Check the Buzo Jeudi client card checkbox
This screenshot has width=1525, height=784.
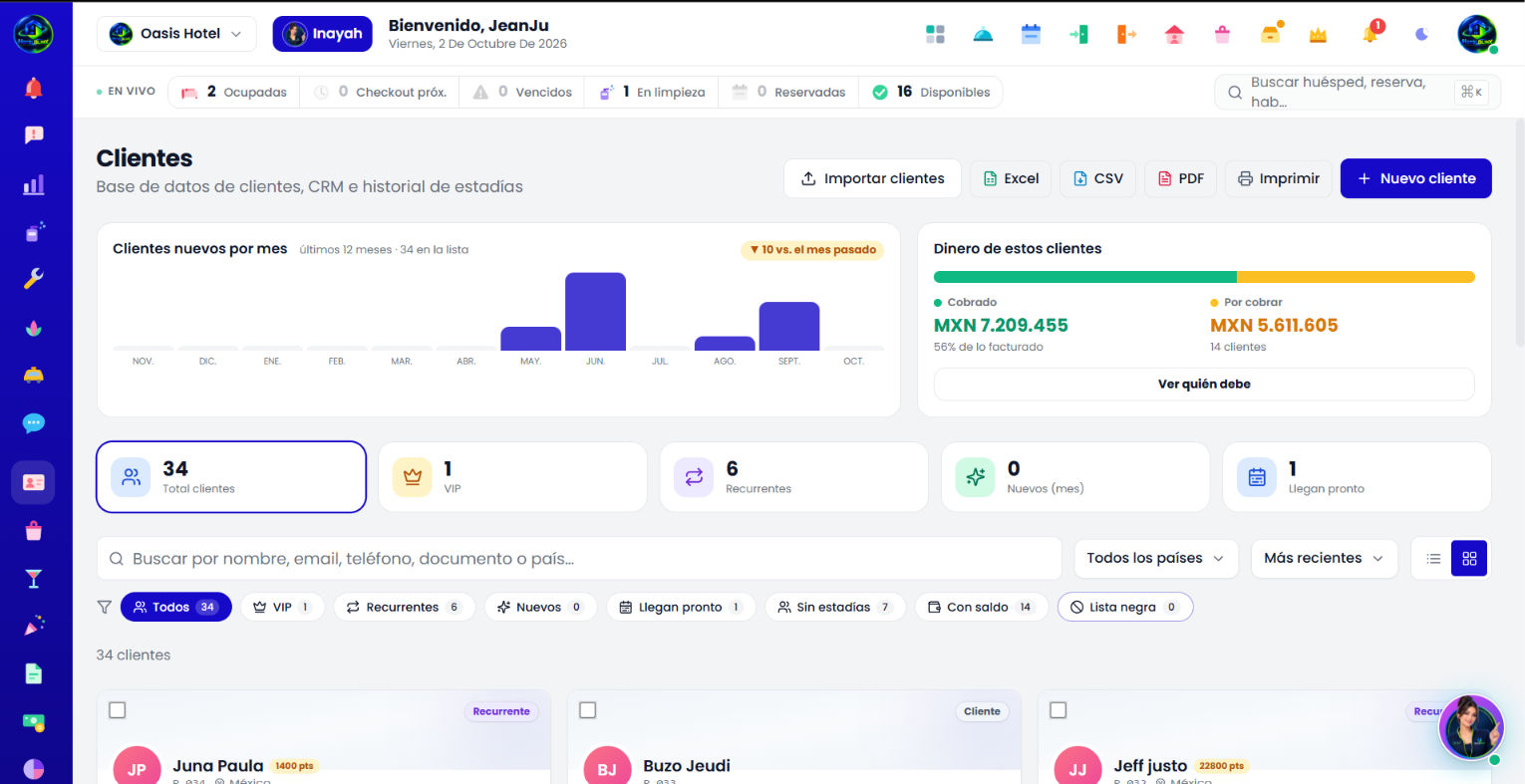tap(588, 710)
